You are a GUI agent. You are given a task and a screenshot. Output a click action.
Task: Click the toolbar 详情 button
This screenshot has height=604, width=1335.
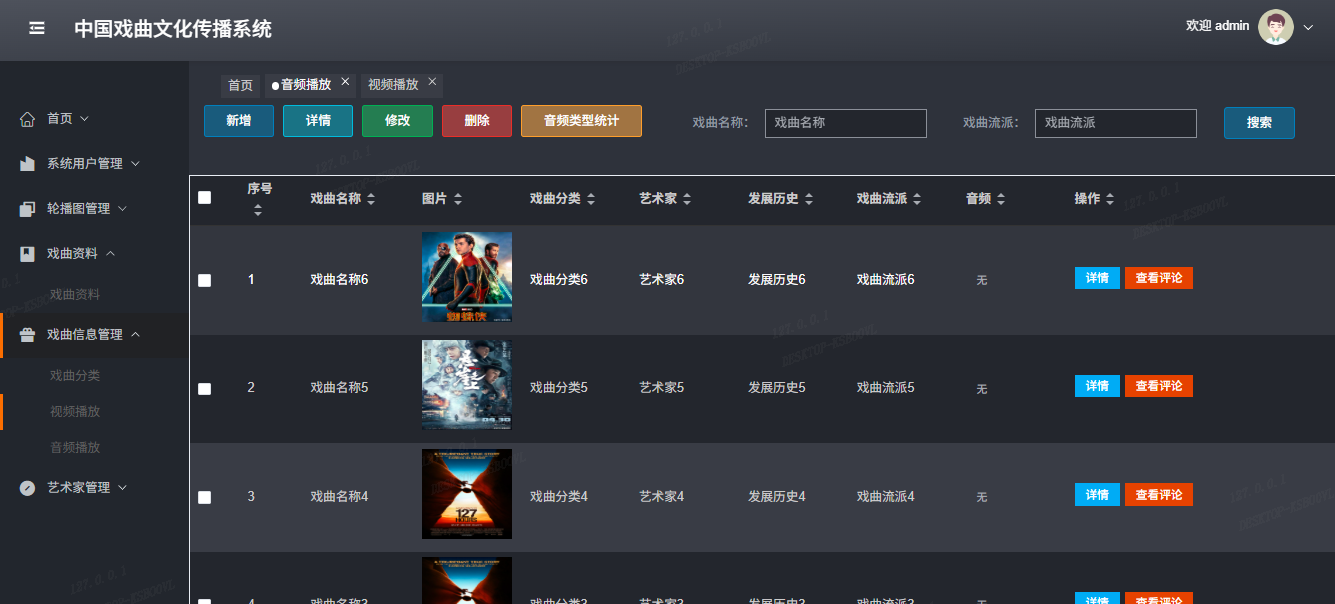click(x=318, y=121)
